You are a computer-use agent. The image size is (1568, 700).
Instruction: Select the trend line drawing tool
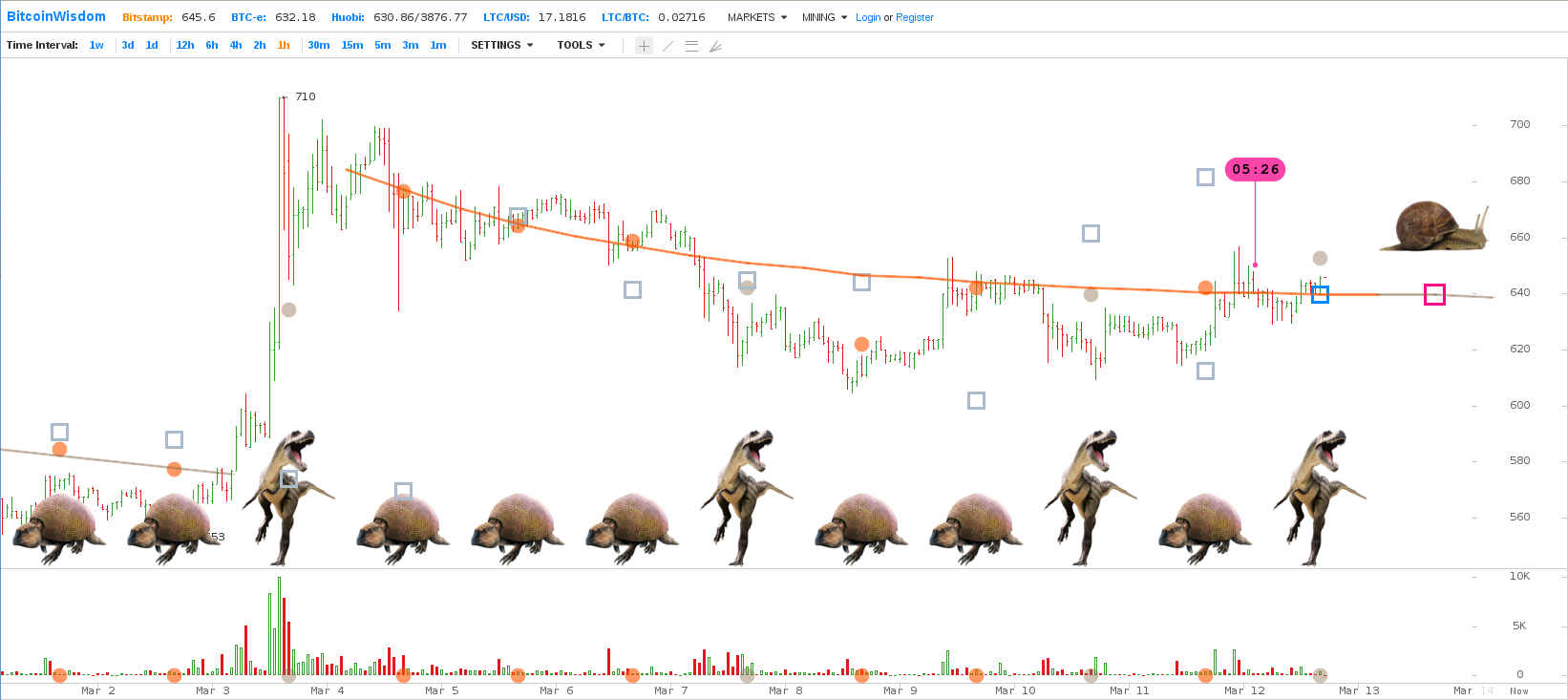(668, 46)
